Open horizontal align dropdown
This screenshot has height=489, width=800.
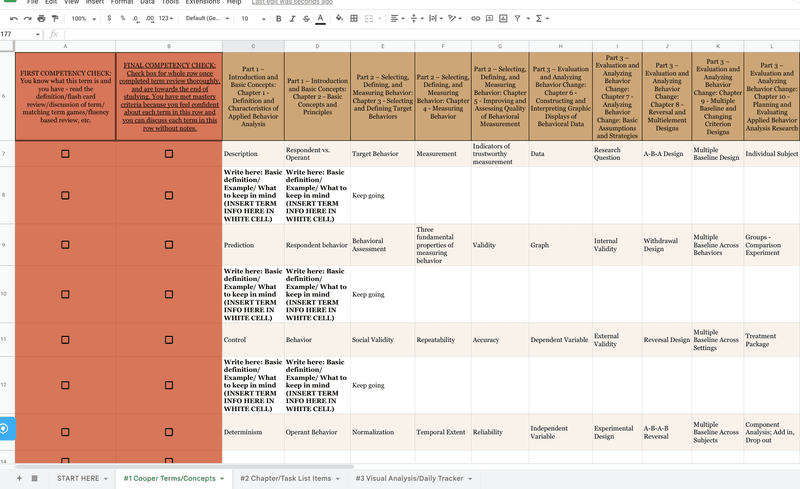click(x=397, y=18)
